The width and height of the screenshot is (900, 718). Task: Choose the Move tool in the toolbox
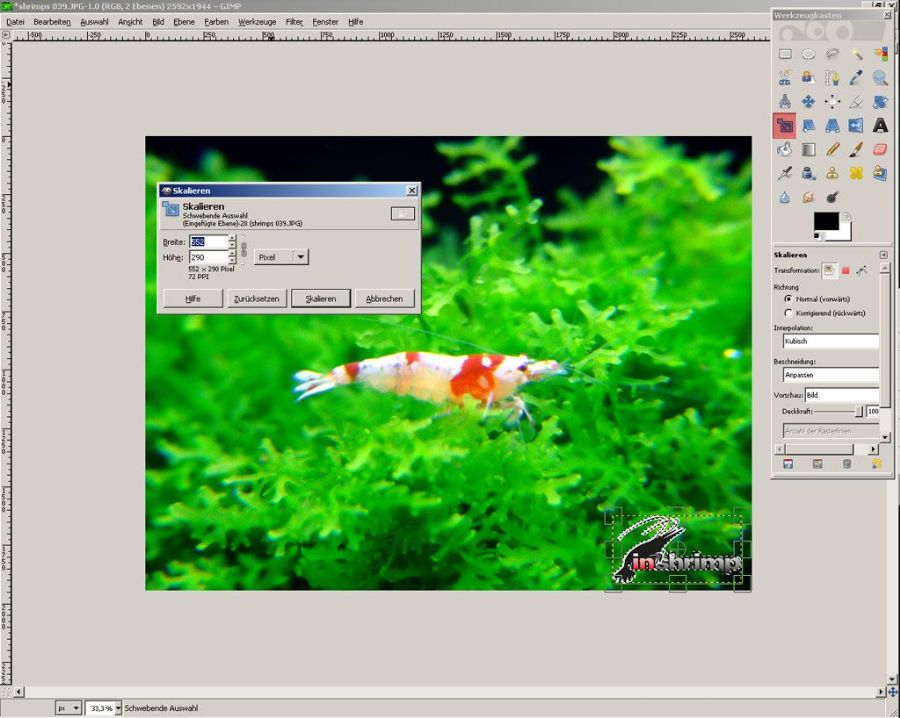click(809, 102)
